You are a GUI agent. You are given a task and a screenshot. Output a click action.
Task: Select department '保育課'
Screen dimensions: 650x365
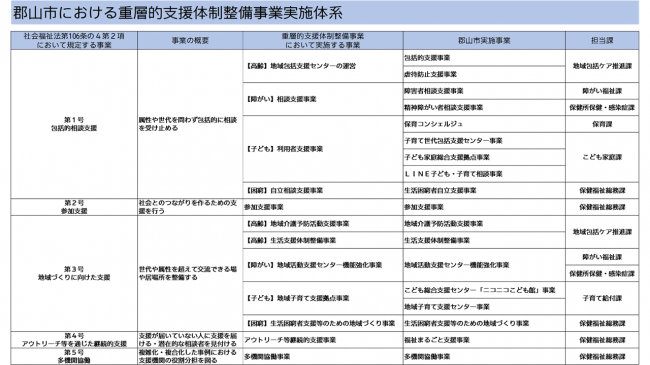(x=602, y=124)
